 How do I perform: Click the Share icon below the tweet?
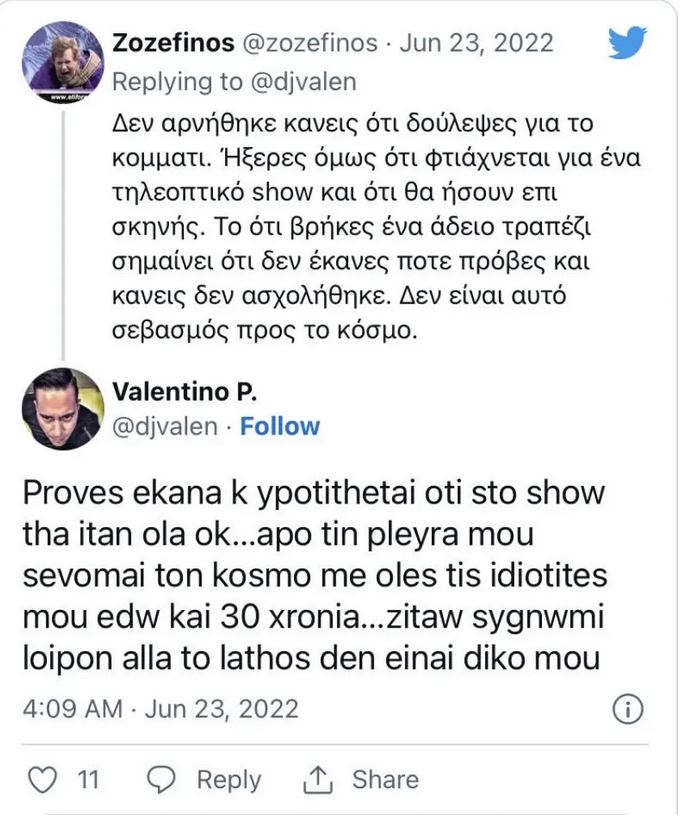pyautogui.click(x=317, y=779)
